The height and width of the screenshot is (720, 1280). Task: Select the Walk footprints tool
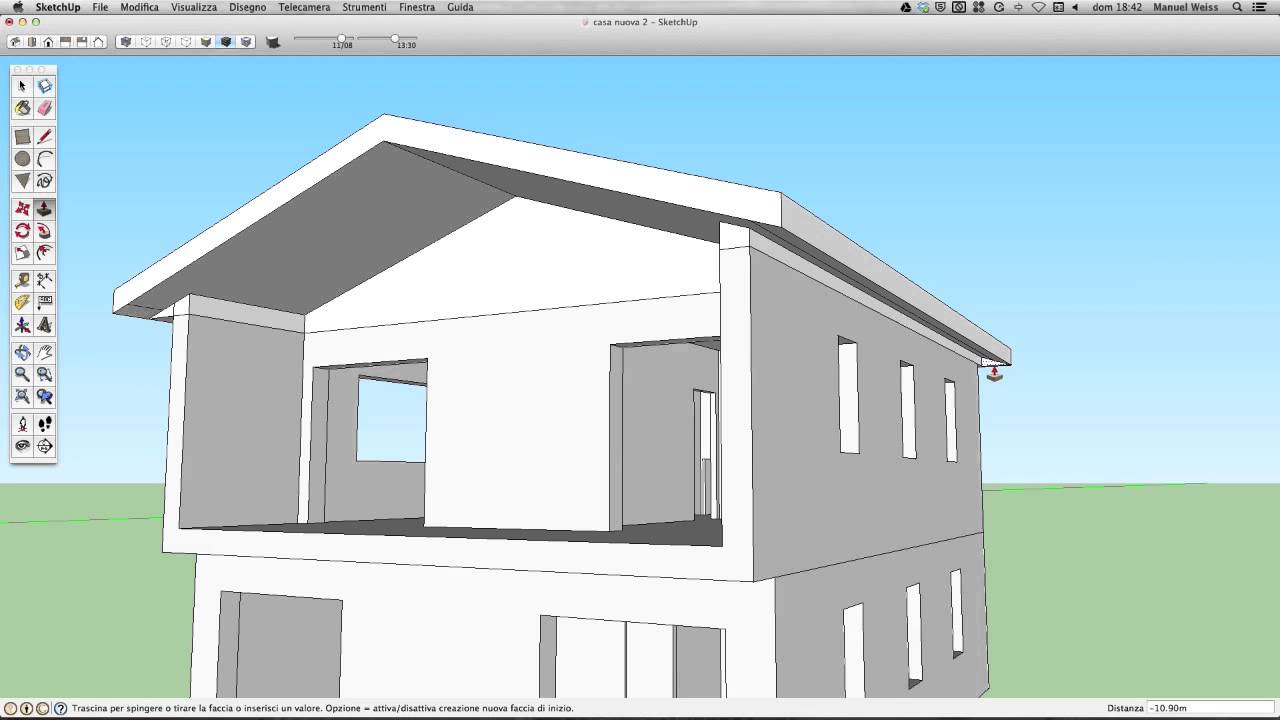pyautogui.click(x=45, y=424)
